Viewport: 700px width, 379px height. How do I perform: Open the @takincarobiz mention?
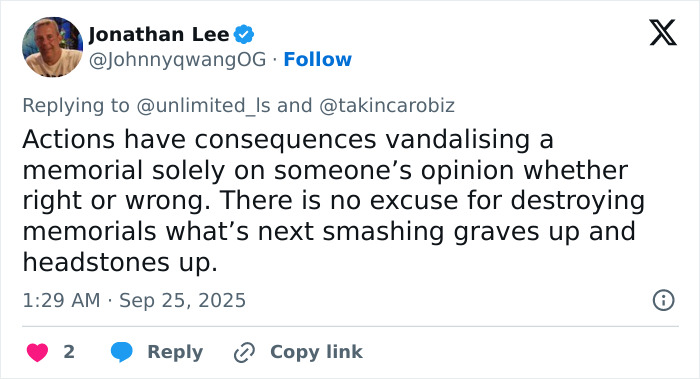pos(387,106)
